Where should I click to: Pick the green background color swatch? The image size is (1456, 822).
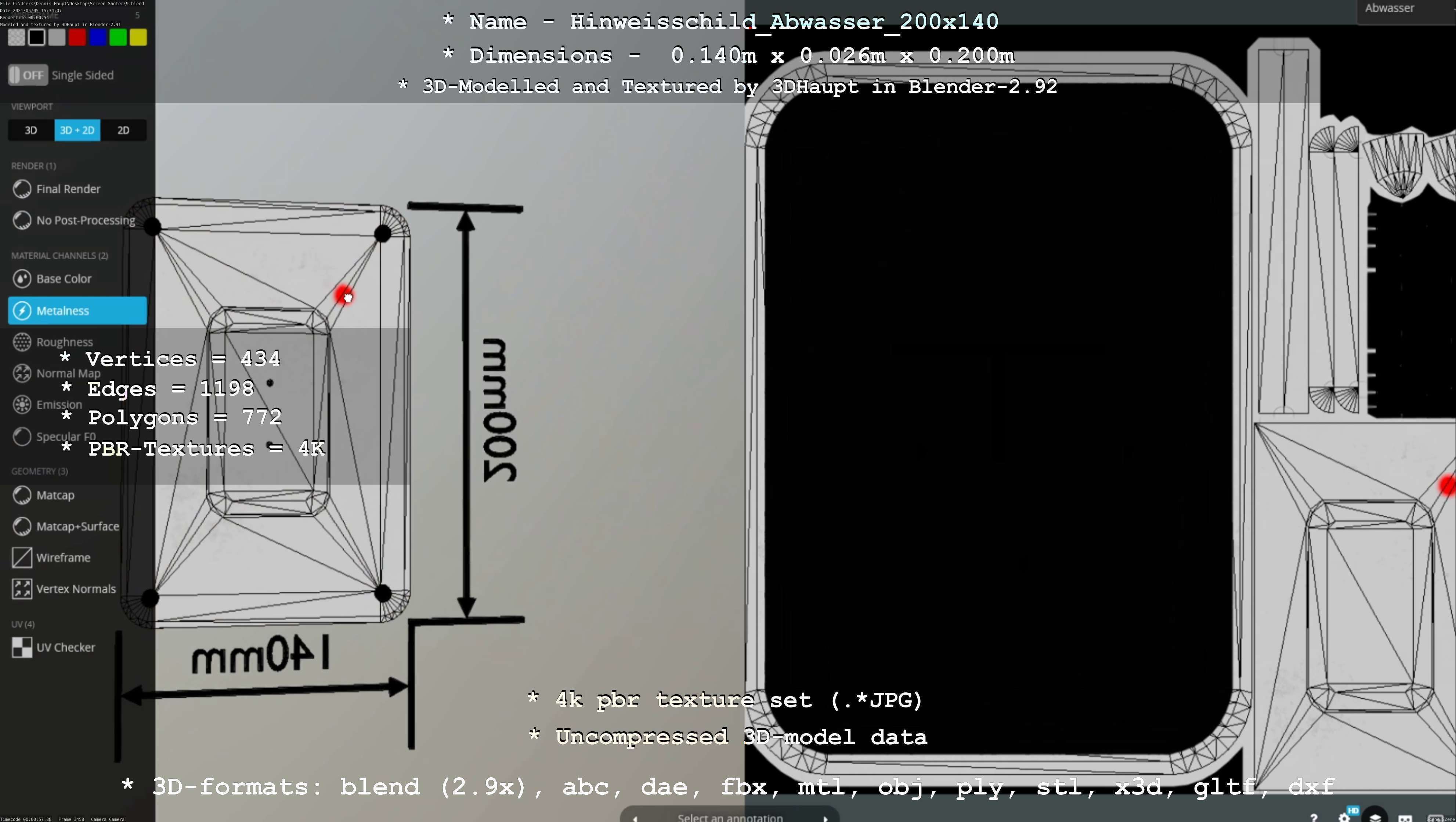[118, 38]
